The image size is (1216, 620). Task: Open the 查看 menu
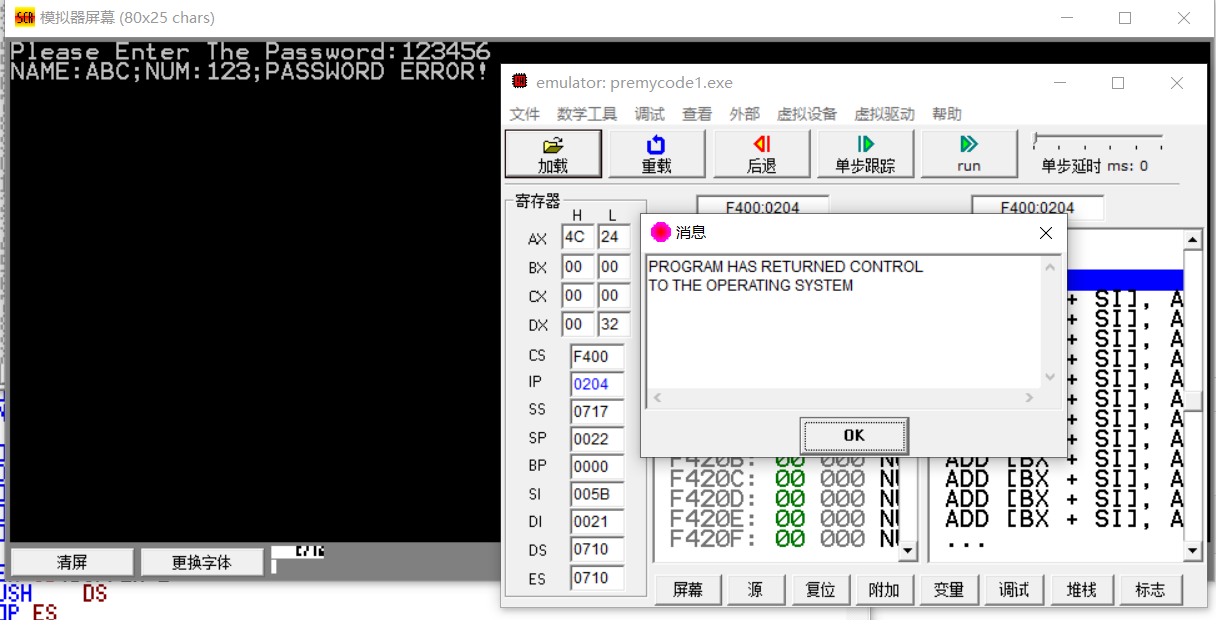coord(697,114)
